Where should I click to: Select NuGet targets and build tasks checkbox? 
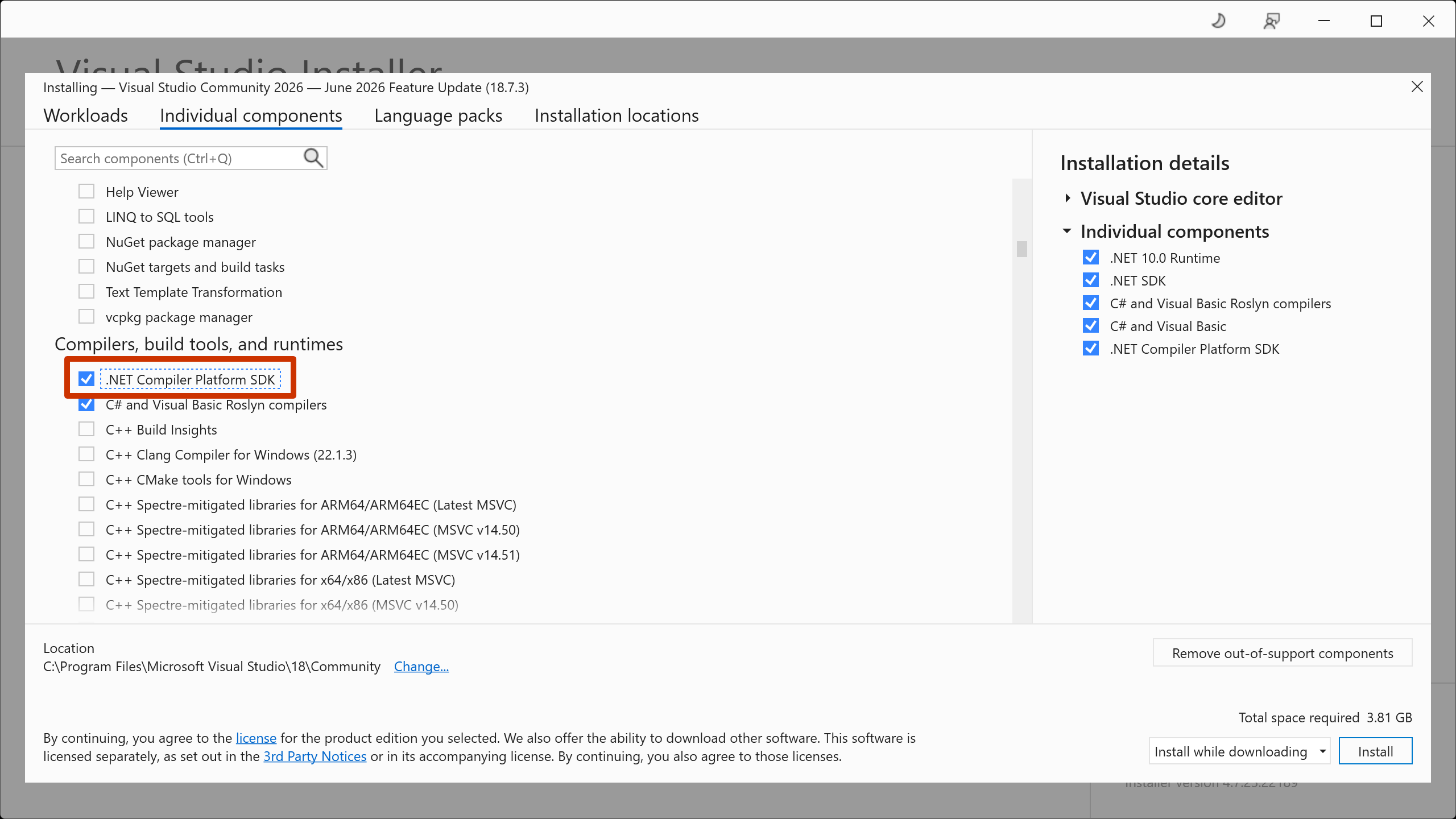pyautogui.click(x=86, y=267)
